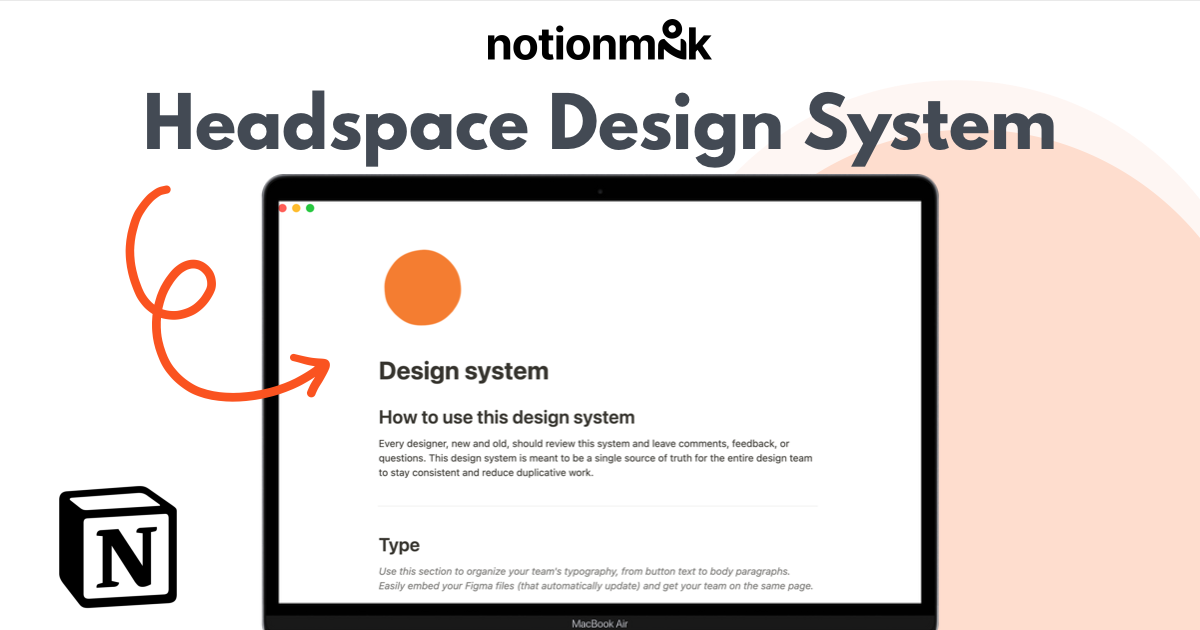Click the MacBook Air label

coord(599,621)
